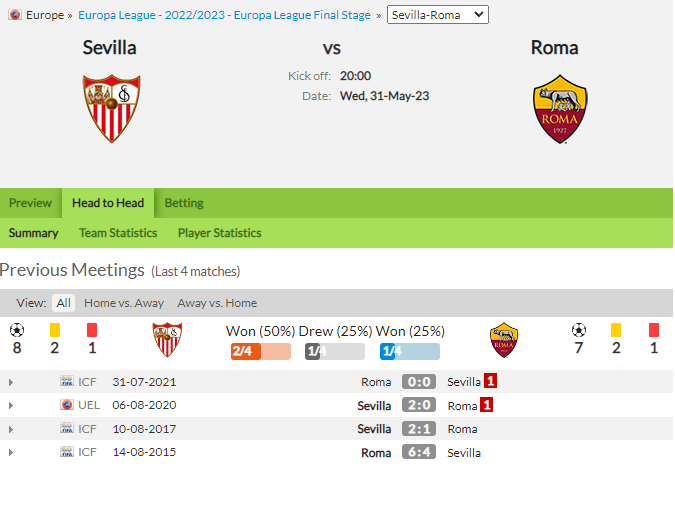The image size is (675, 520).
Task: Click Sevilla's goals football icon
Action: coord(17,330)
